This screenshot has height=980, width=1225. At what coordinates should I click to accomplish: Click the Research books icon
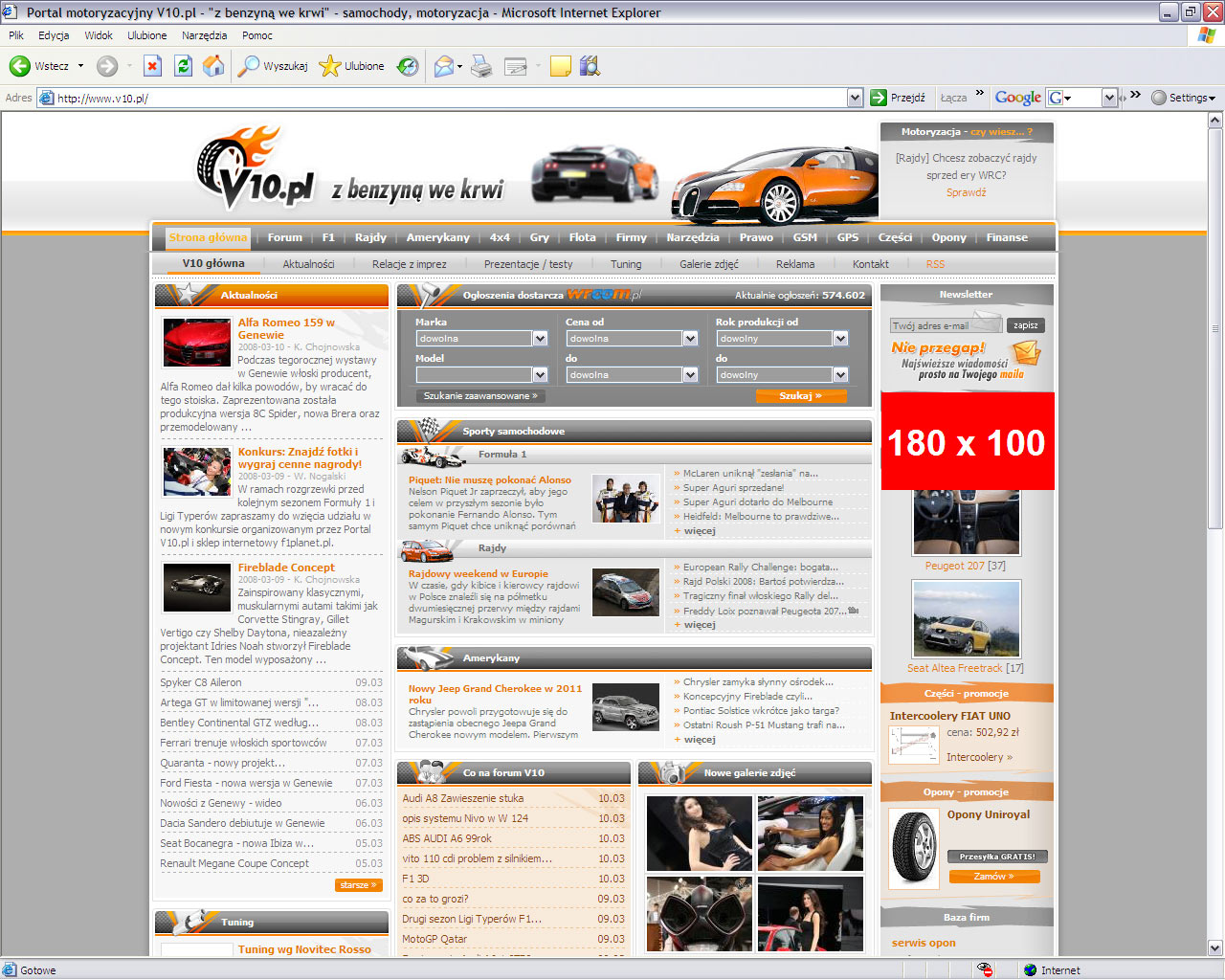590,66
